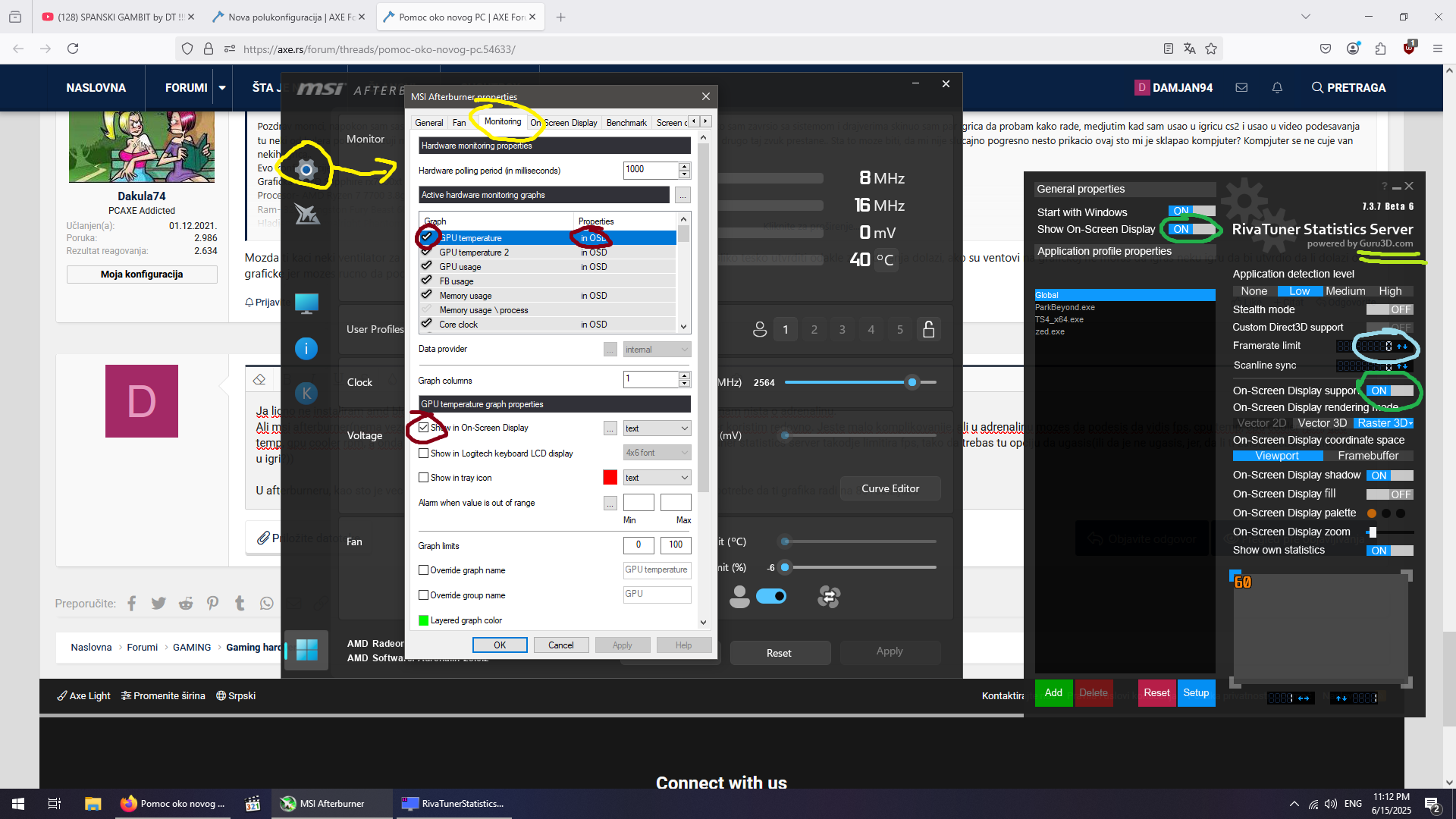Click the profile lock icon in Afterburner
The width and height of the screenshot is (1456, 819).
pyautogui.click(x=928, y=329)
